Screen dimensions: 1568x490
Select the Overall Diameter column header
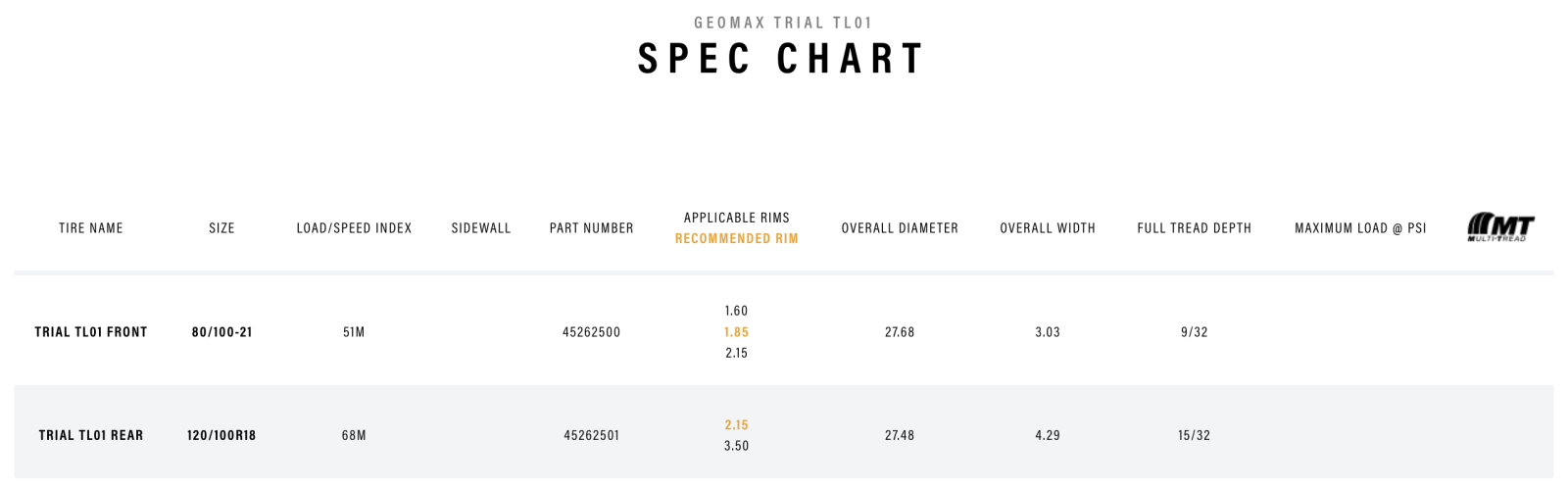point(900,228)
